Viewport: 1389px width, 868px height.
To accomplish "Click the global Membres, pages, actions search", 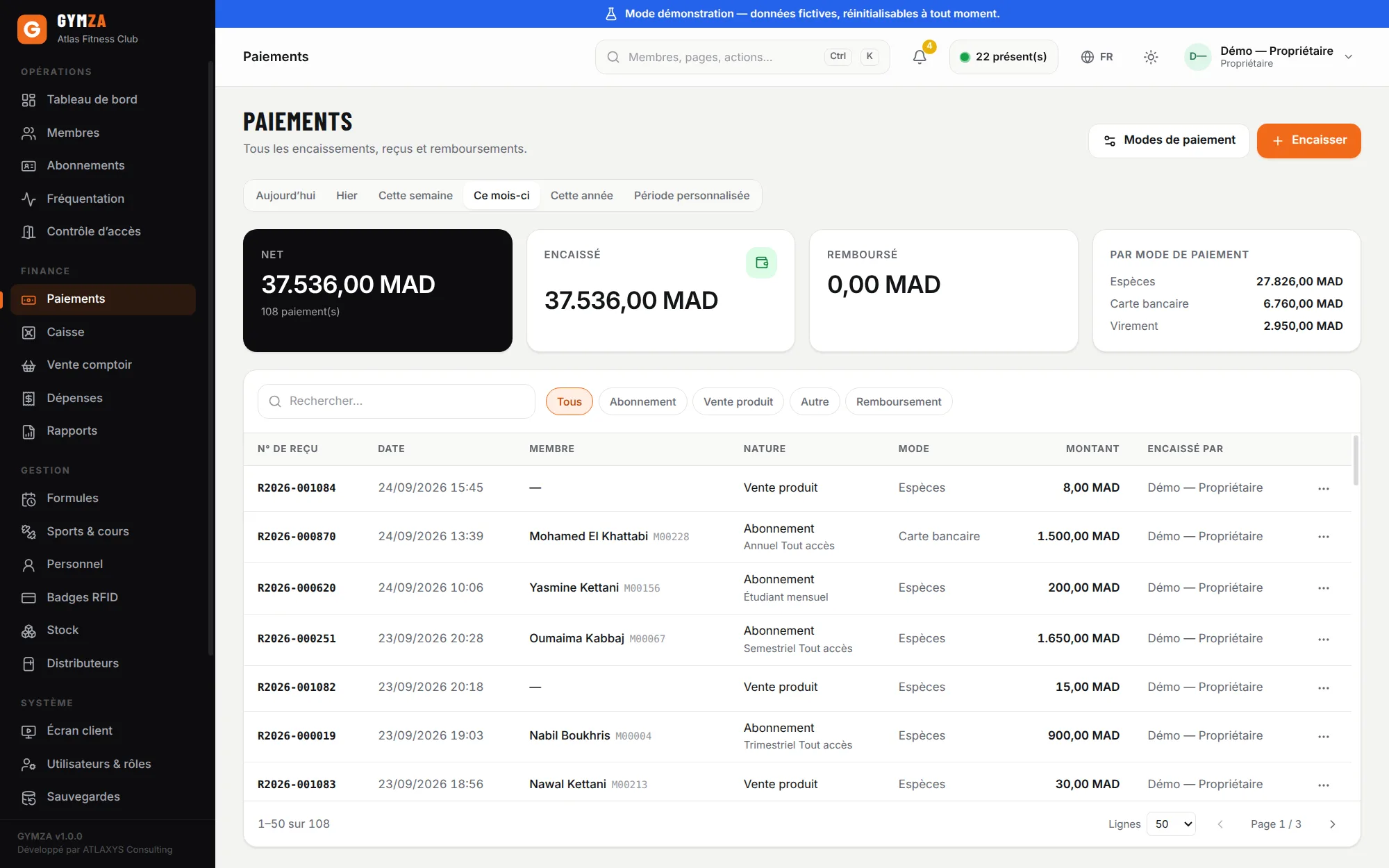I will click(x=742, y=57).
